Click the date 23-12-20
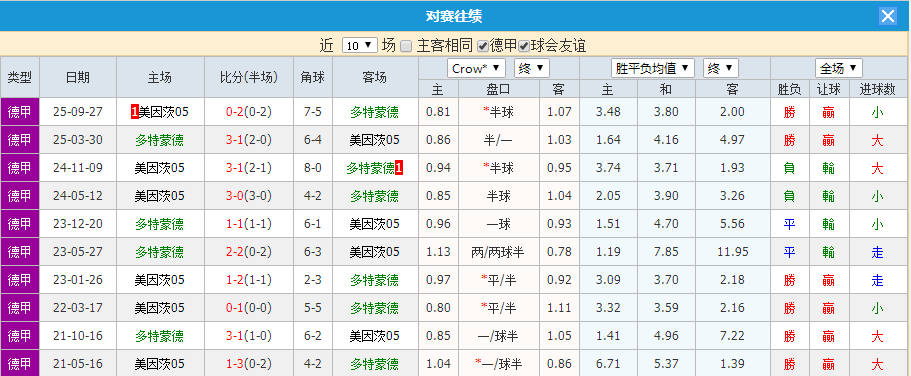911x376 pixels. [78, 224]
